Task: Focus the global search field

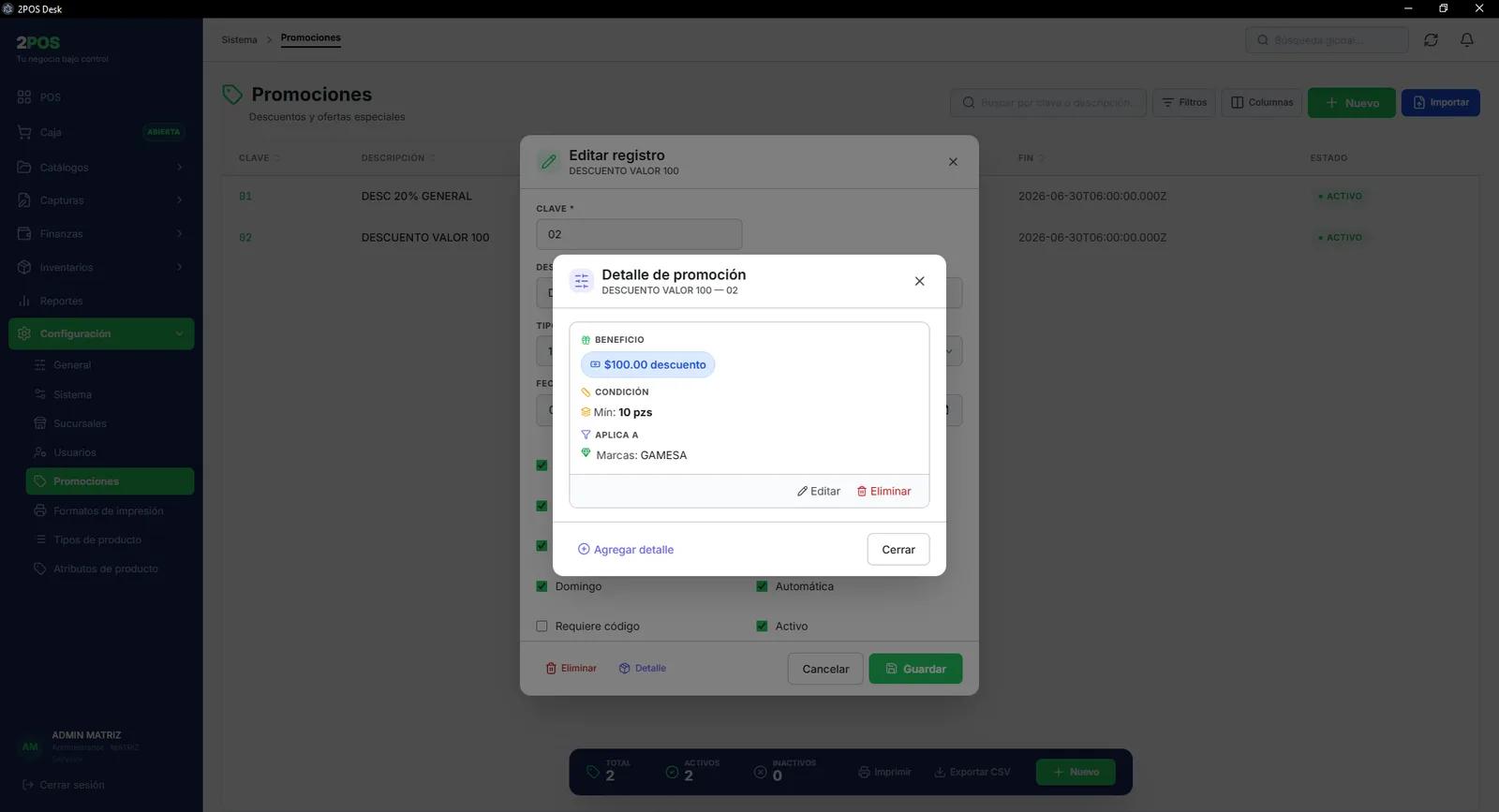Action: (x=1327, y=40)
